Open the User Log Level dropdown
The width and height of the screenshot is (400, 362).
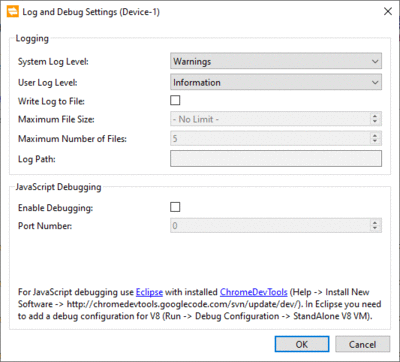coord(276,82)
